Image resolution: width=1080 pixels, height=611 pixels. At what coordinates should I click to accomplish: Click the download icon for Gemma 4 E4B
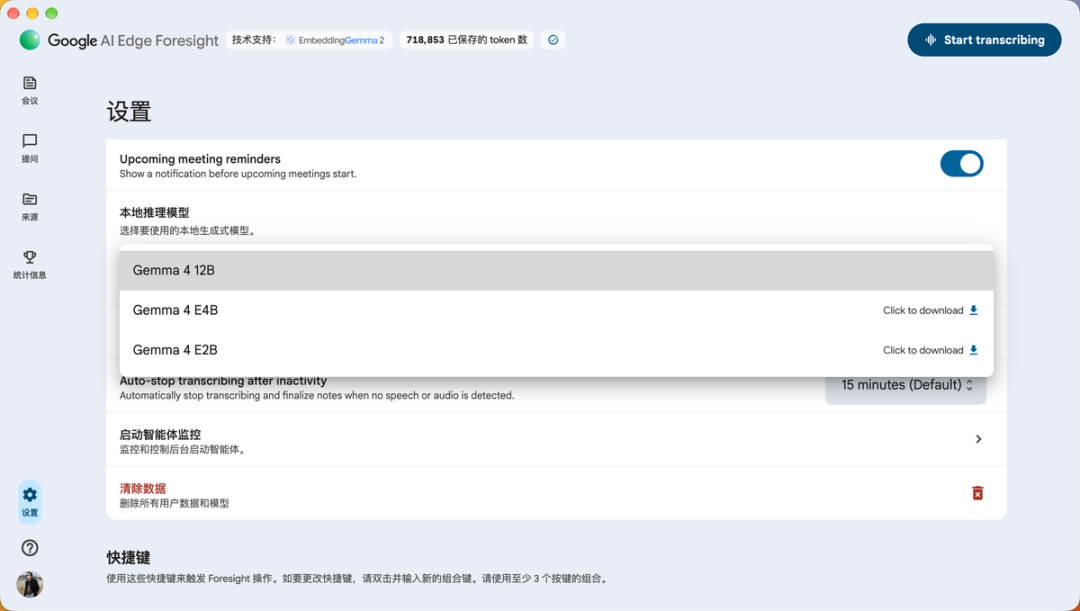973,311
